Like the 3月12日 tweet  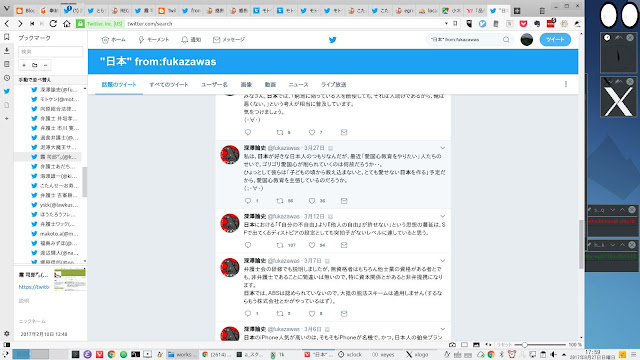pyautogui.click(x=312, y=245)
